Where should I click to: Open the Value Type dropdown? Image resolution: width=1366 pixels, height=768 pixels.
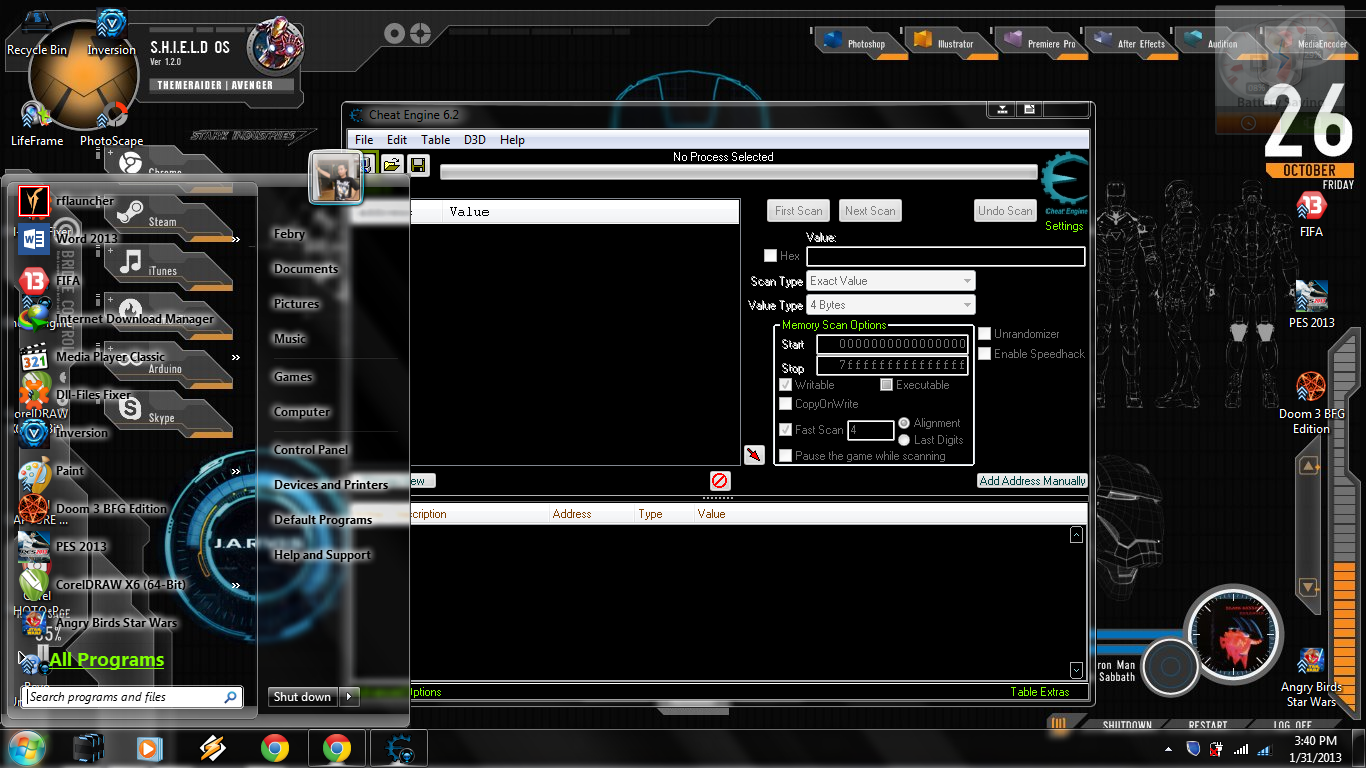(891, 305)
